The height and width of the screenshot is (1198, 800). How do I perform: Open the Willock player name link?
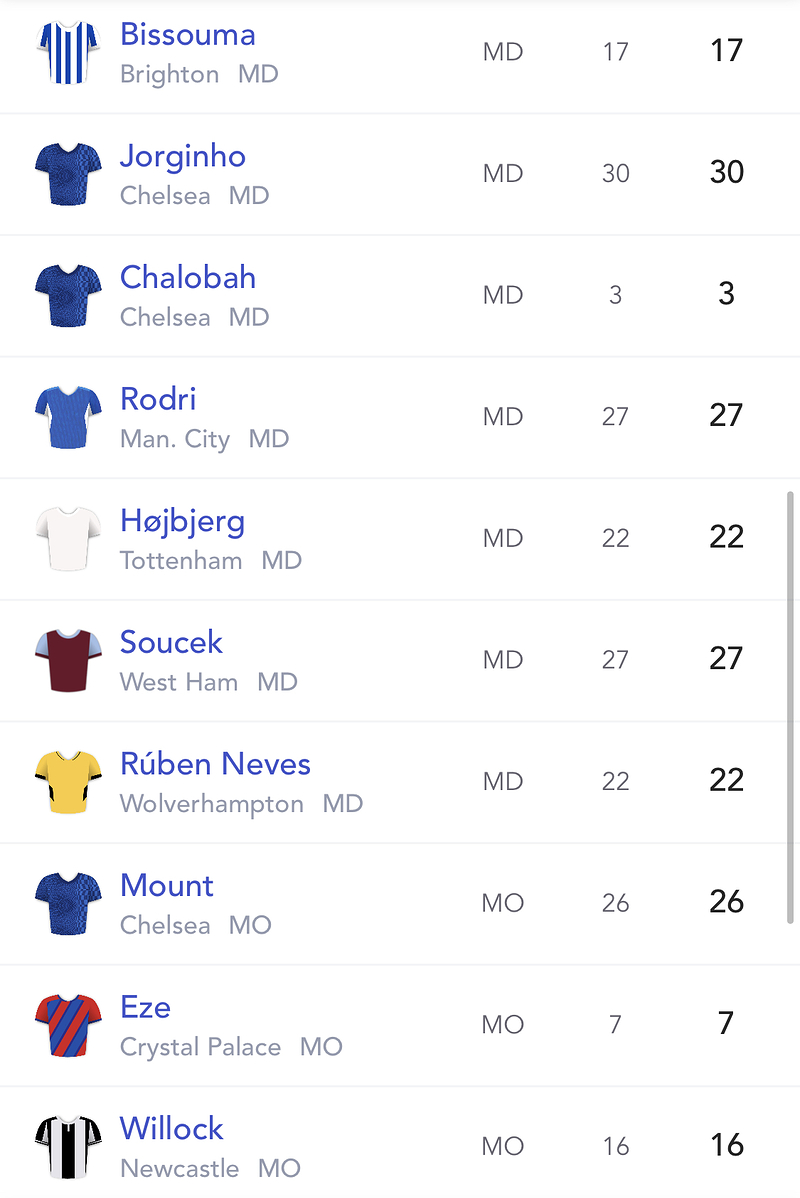172,1128
